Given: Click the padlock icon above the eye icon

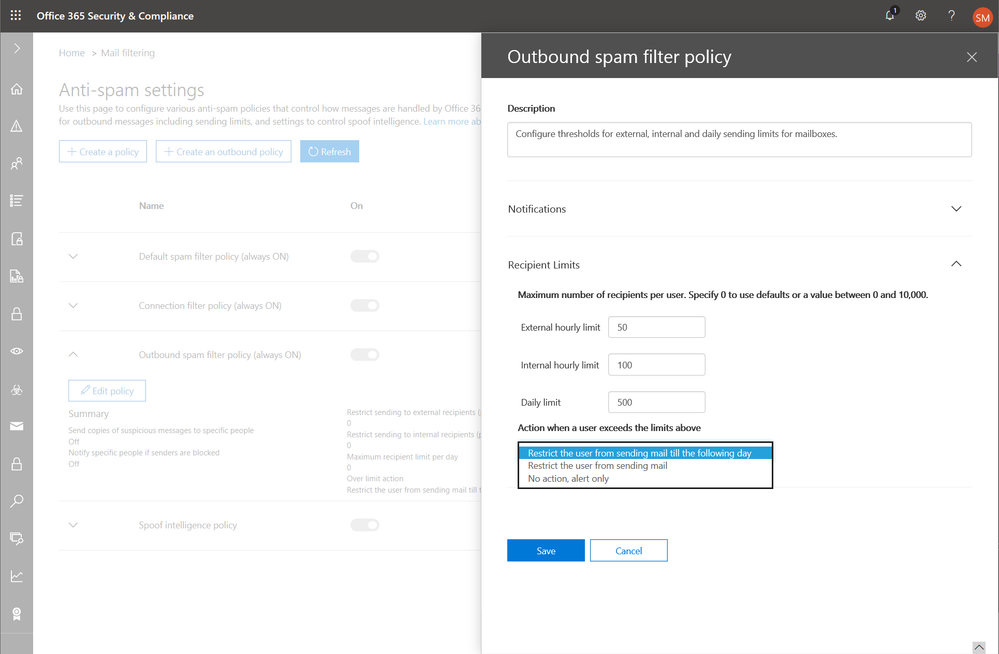Looking at the screenshot, I should coord(17,314).
